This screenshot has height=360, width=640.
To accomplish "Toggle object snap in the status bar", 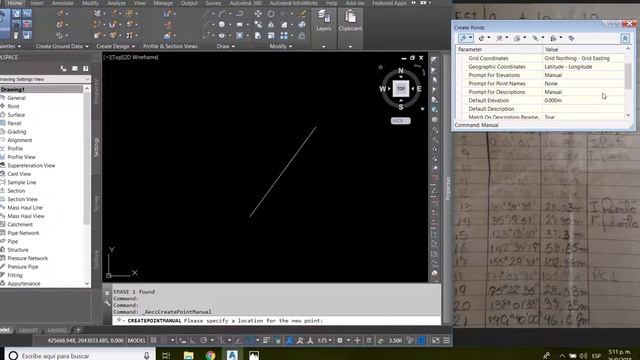I will [250, 340].
